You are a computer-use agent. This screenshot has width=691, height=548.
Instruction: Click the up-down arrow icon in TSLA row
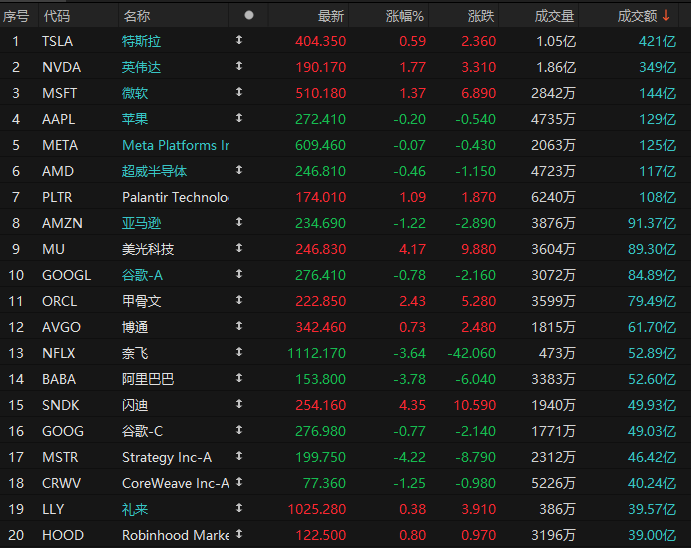pos(239,40)
